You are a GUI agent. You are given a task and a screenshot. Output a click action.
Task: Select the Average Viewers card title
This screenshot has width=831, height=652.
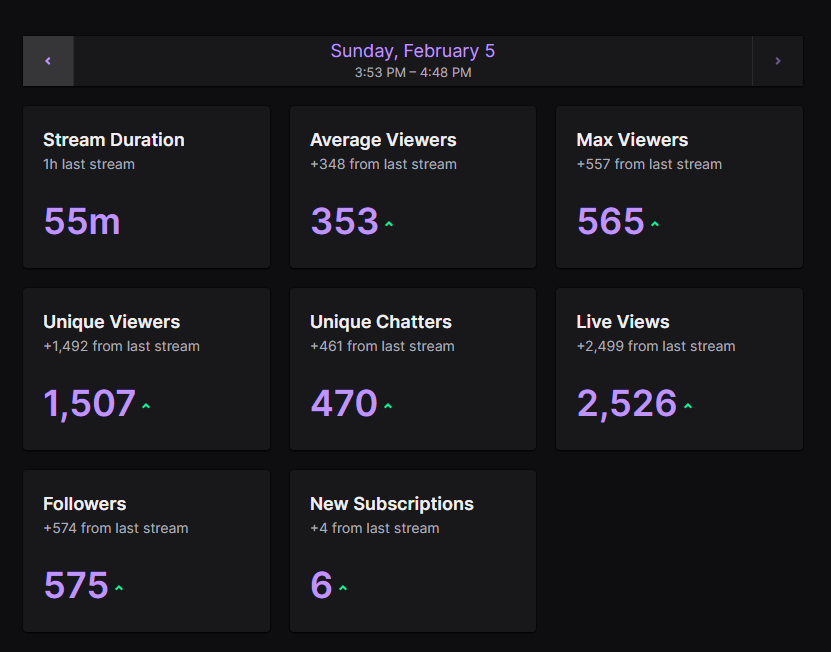(x=383, y=140)
